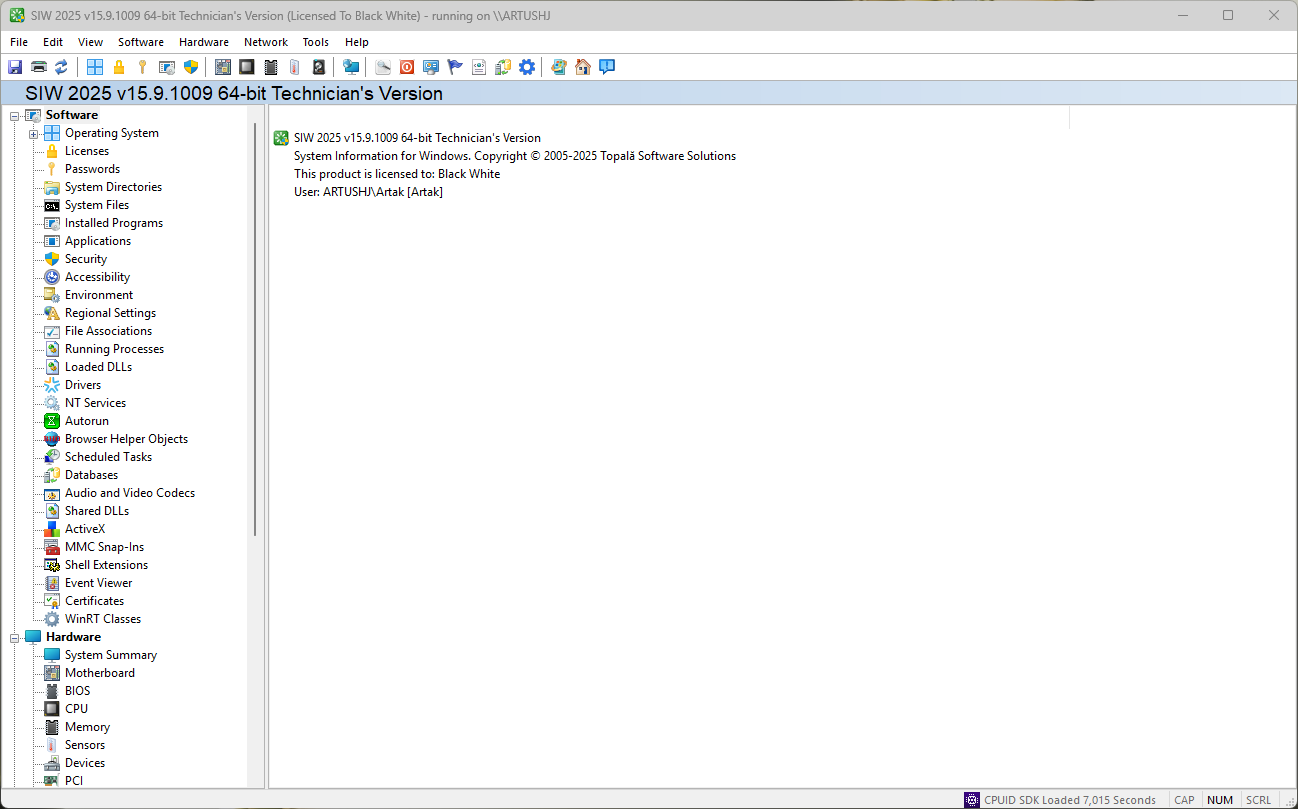Click the red power button toolbar icon
The image size is (1298, 809).
click(407, 67)
